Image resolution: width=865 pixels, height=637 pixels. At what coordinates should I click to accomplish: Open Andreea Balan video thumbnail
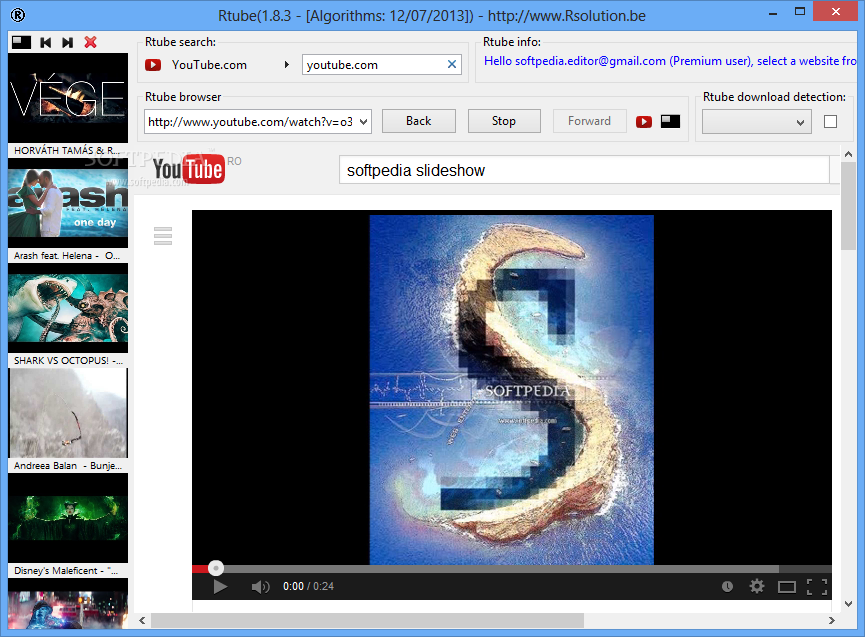68,413
